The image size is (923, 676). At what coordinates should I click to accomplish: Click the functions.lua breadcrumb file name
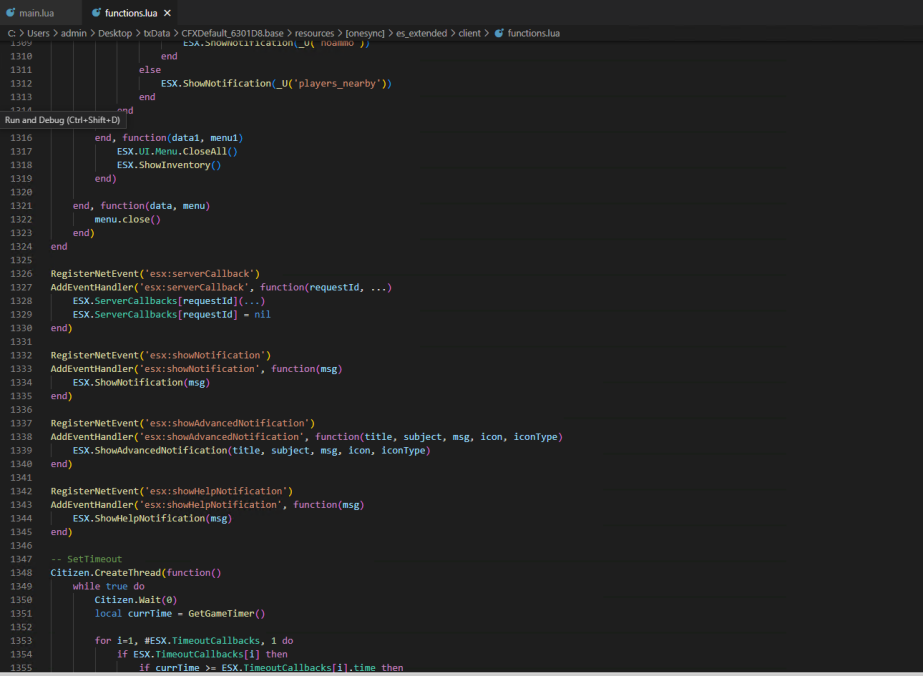pos(533,33)
